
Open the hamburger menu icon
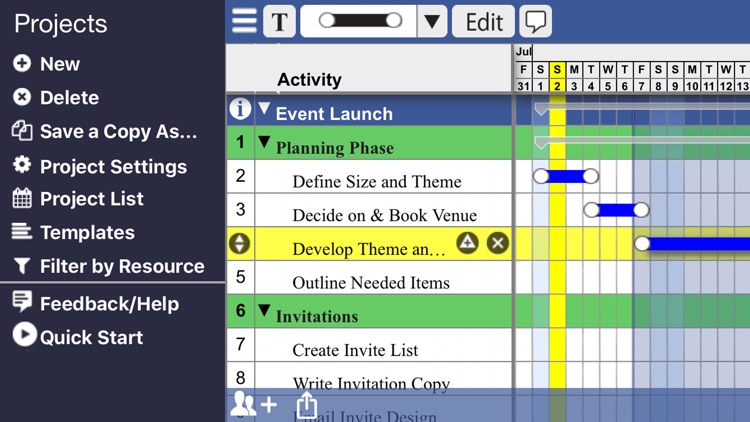244,21
